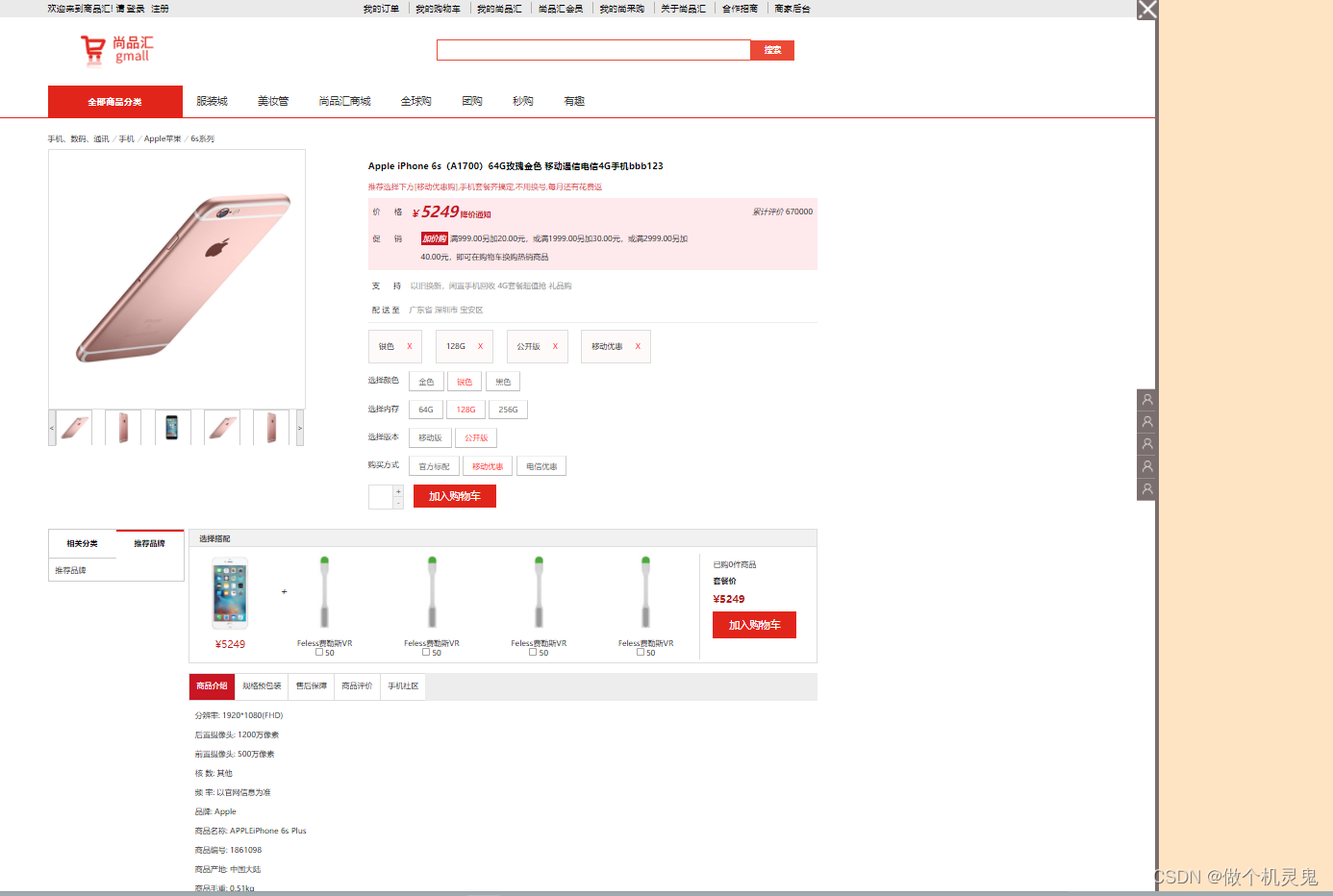1333x896 pixels.
Task: Show next thumbnails with right arrow
Action: click(300, 428)
